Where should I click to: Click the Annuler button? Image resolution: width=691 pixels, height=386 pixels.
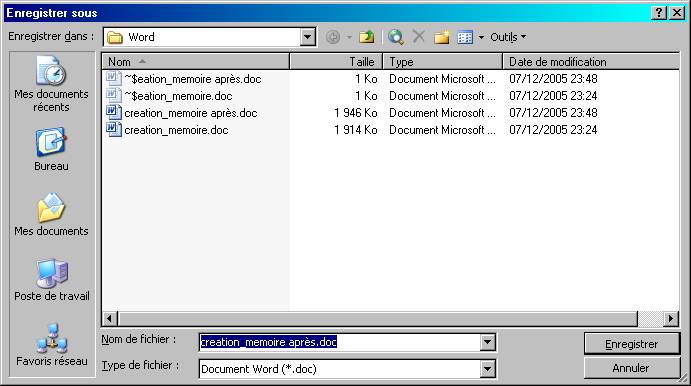(x=632, y=368)
